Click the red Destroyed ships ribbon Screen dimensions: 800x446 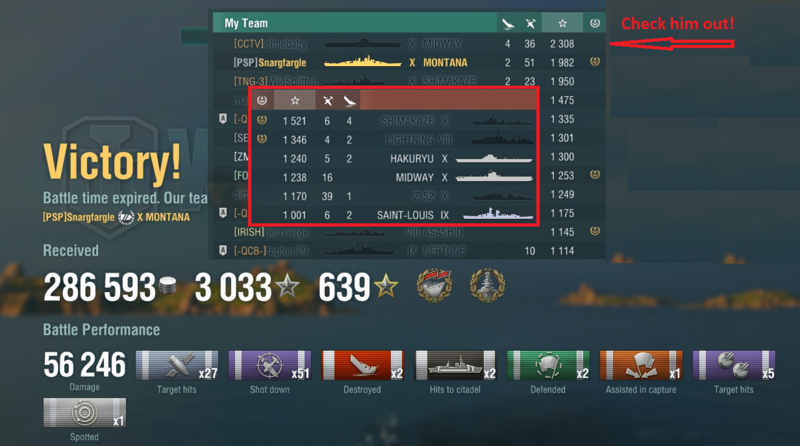[362, 365]
